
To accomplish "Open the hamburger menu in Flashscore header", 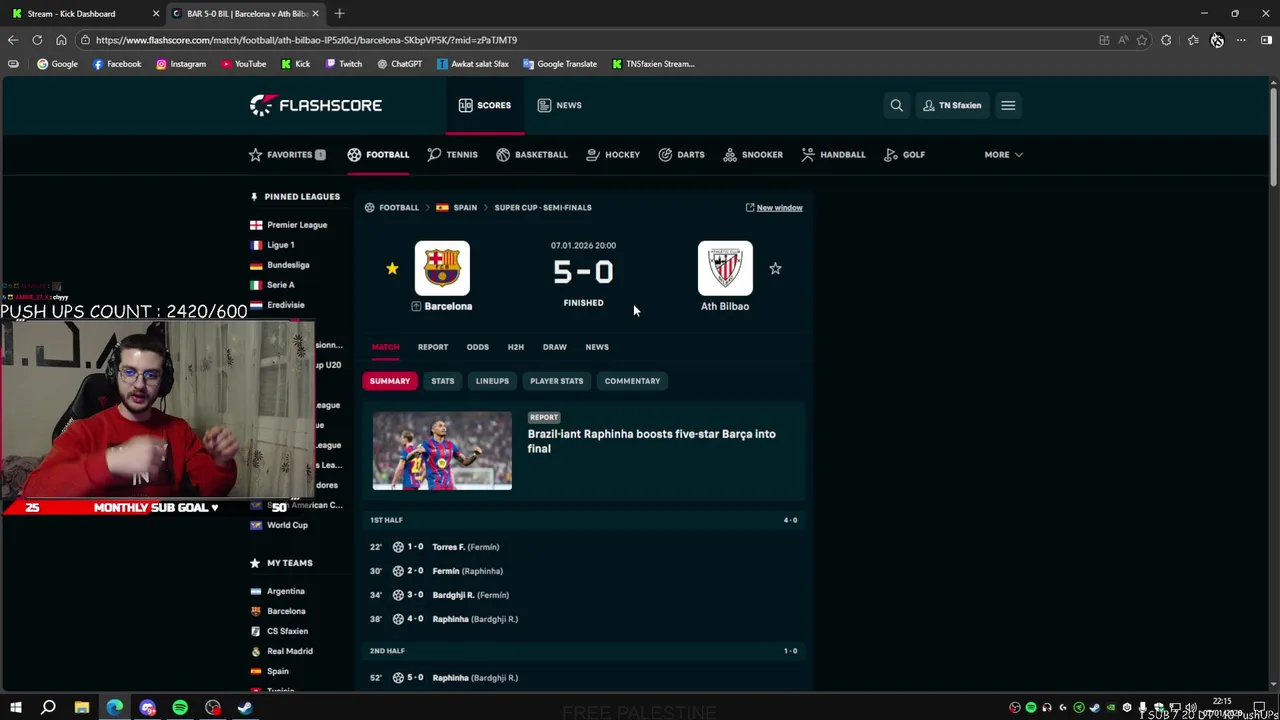I will [x=1008, y=105].
